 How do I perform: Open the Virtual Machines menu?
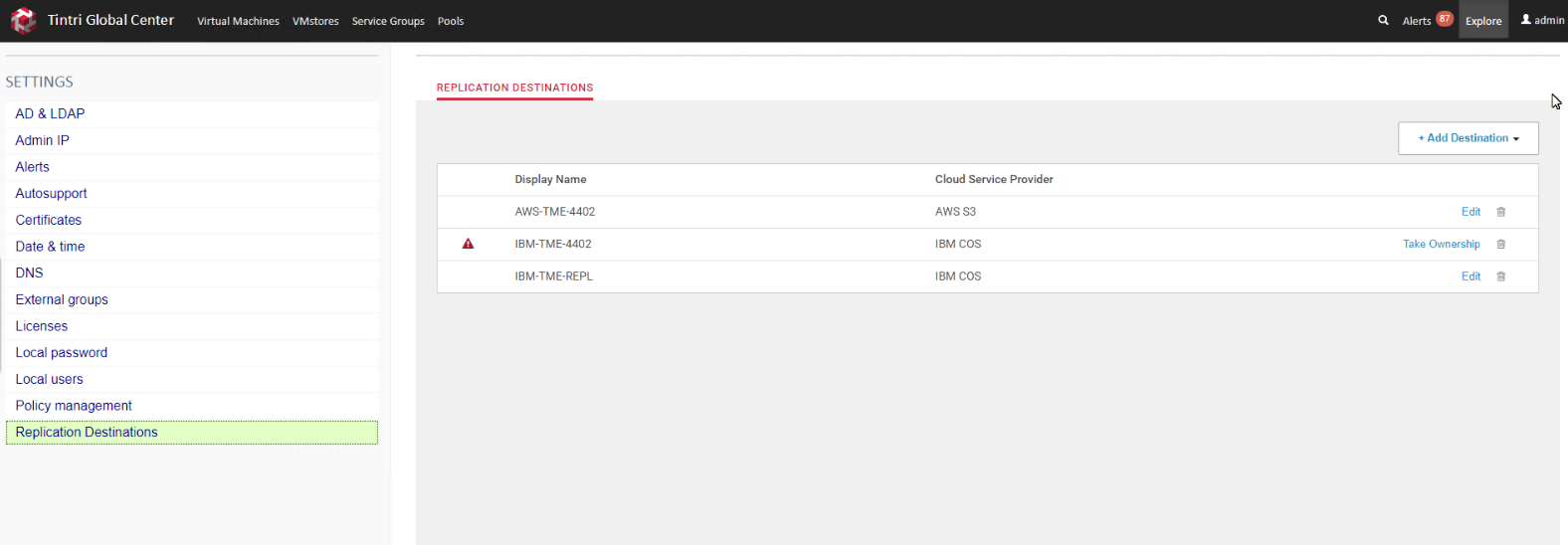click(238, 21)
